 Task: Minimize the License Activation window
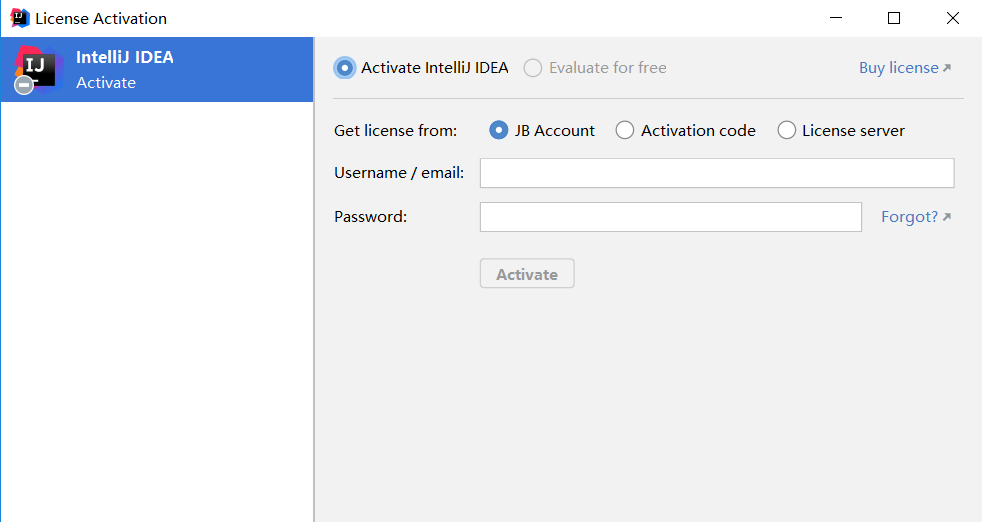point(836,18)
